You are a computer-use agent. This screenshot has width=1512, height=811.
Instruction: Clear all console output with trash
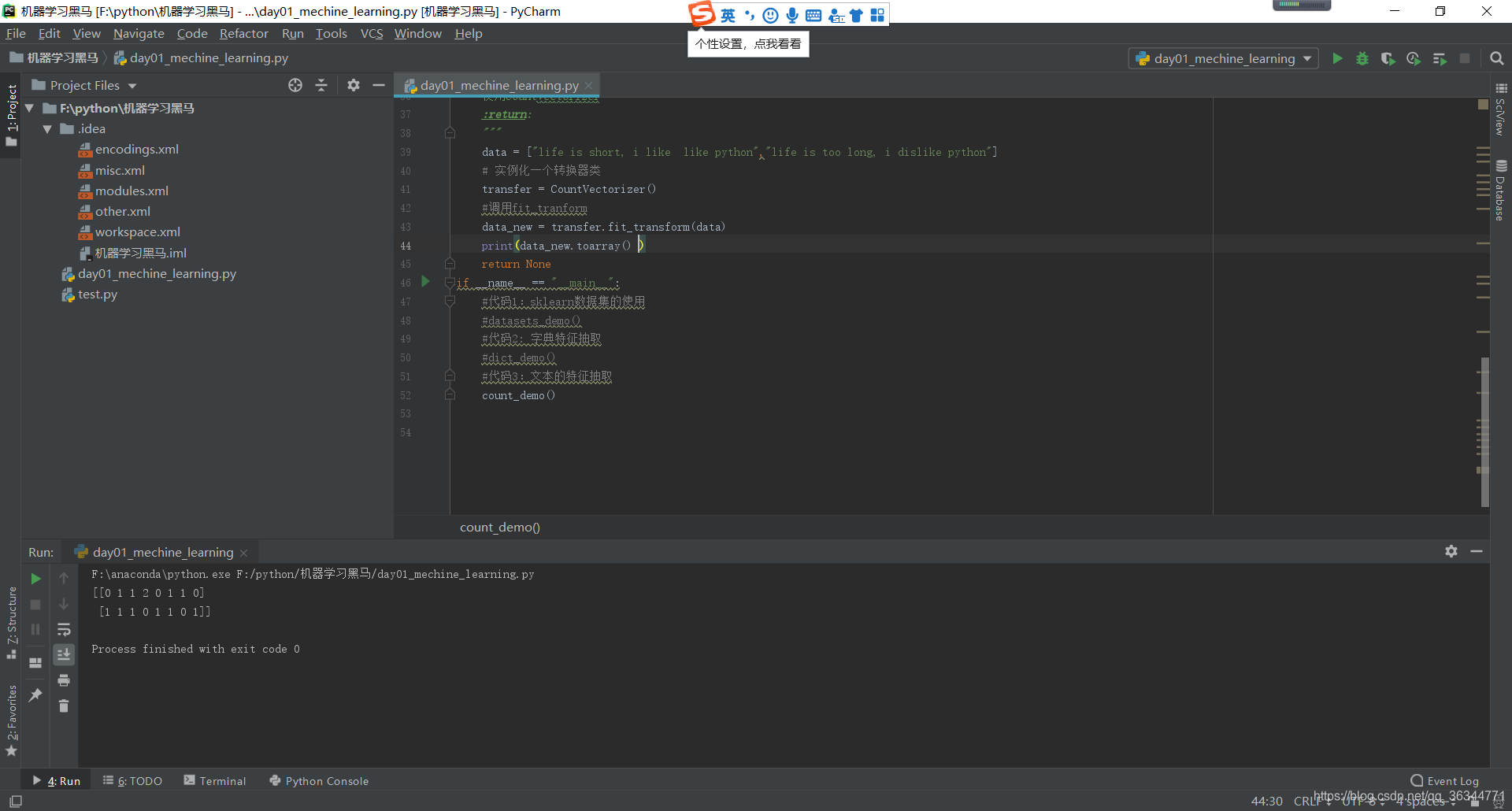click(64, 705)
